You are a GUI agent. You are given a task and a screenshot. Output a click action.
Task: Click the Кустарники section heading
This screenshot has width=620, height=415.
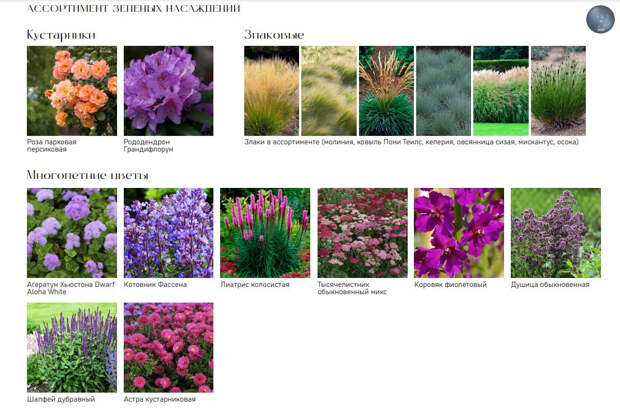(x=61, y=35)
